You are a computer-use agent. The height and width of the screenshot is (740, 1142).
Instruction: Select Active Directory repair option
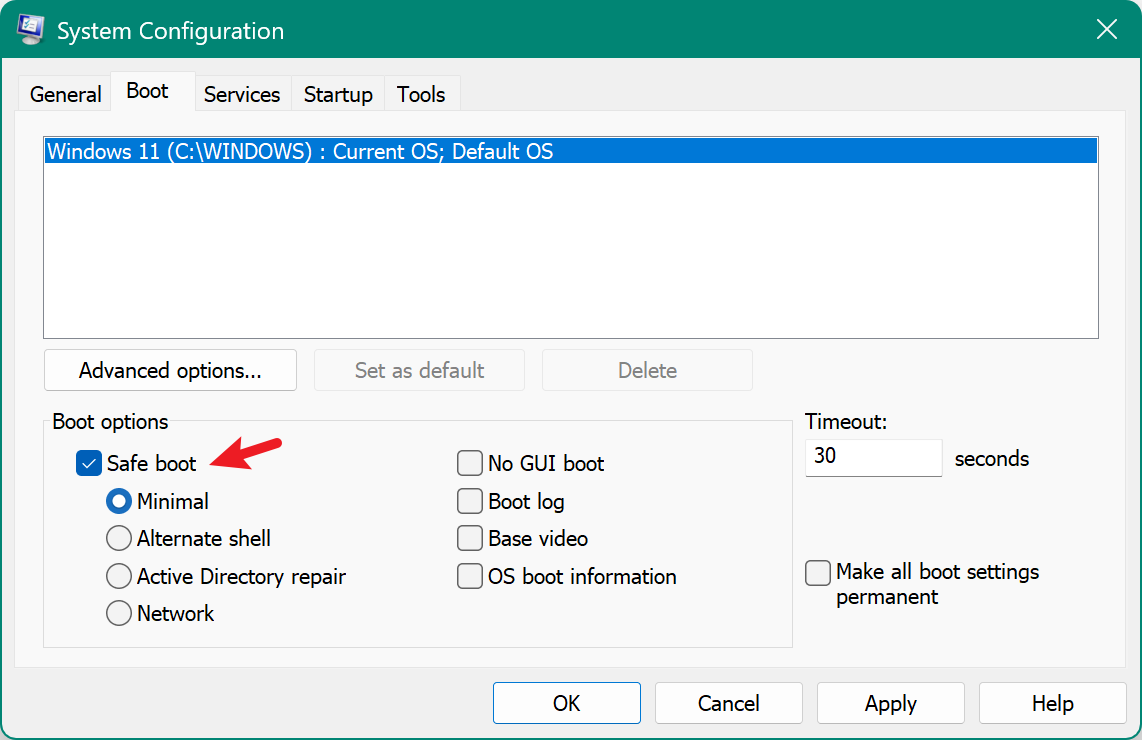119,577
